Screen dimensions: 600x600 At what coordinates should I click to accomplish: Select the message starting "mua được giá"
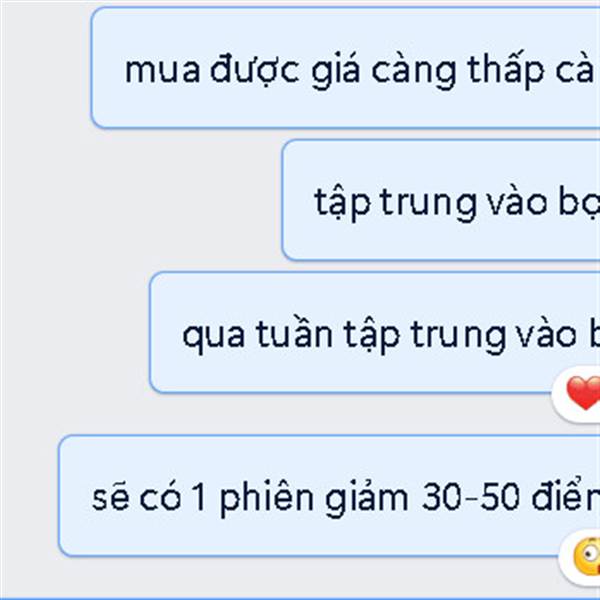345,68
